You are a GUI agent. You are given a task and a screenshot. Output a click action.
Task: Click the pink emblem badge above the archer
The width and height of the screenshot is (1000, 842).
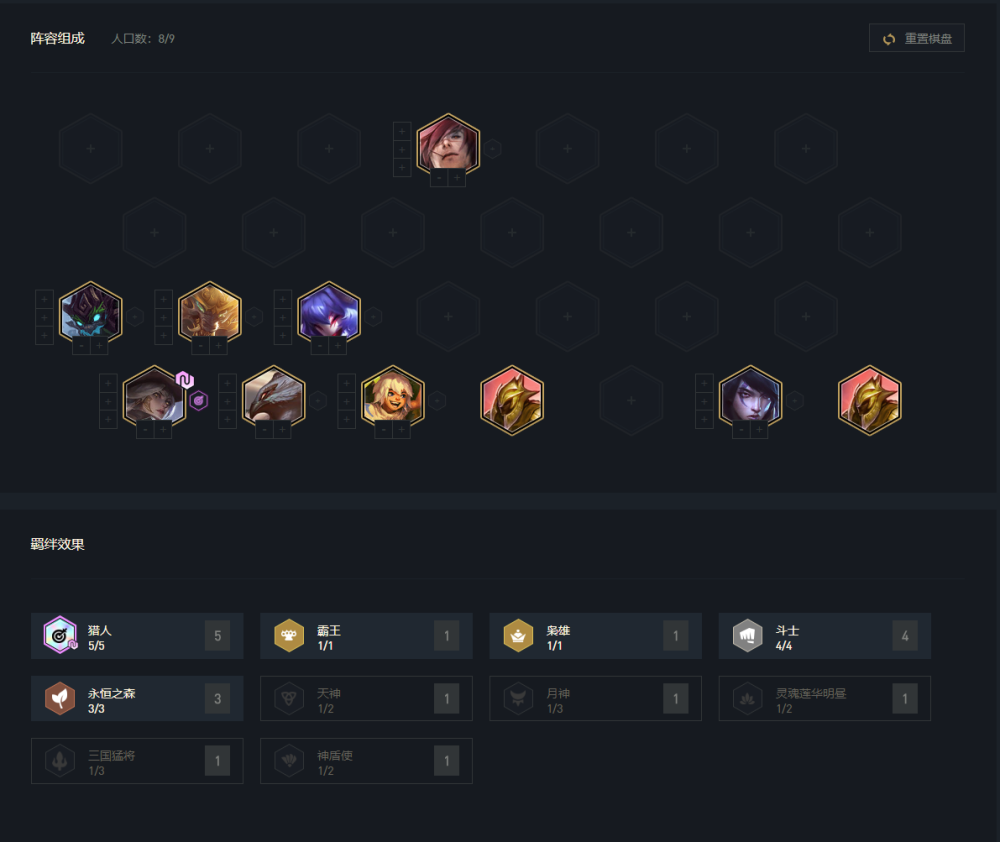pyautogui.click(x=184, y=380)
